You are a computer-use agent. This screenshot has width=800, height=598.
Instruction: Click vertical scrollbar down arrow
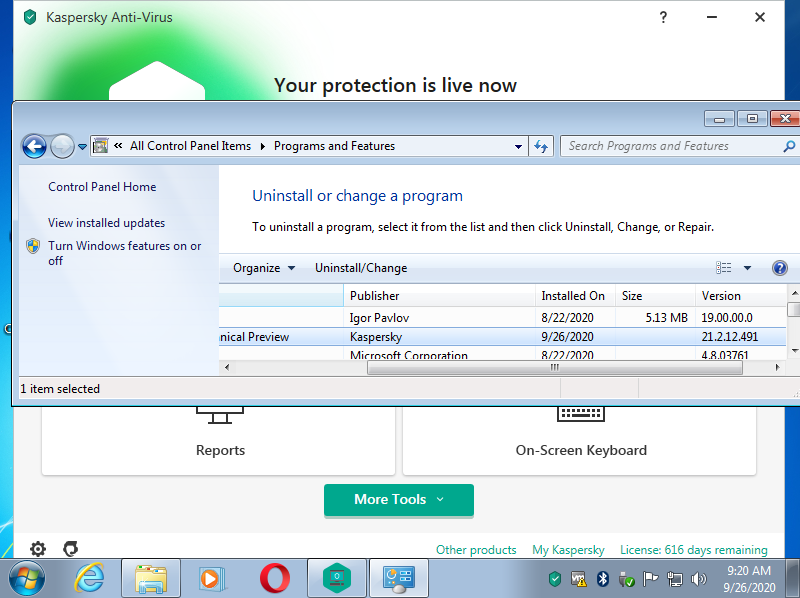click(x=794, y=351)
